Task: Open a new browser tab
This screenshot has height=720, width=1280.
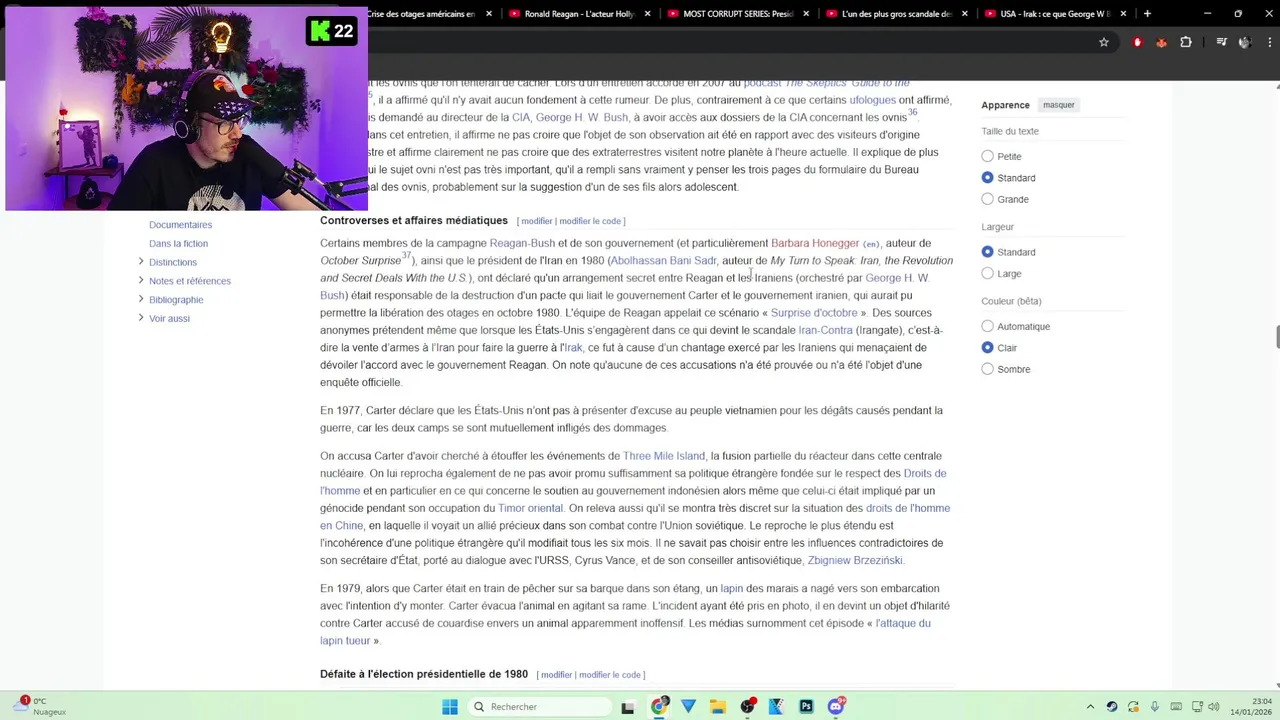Action: 1147,14
